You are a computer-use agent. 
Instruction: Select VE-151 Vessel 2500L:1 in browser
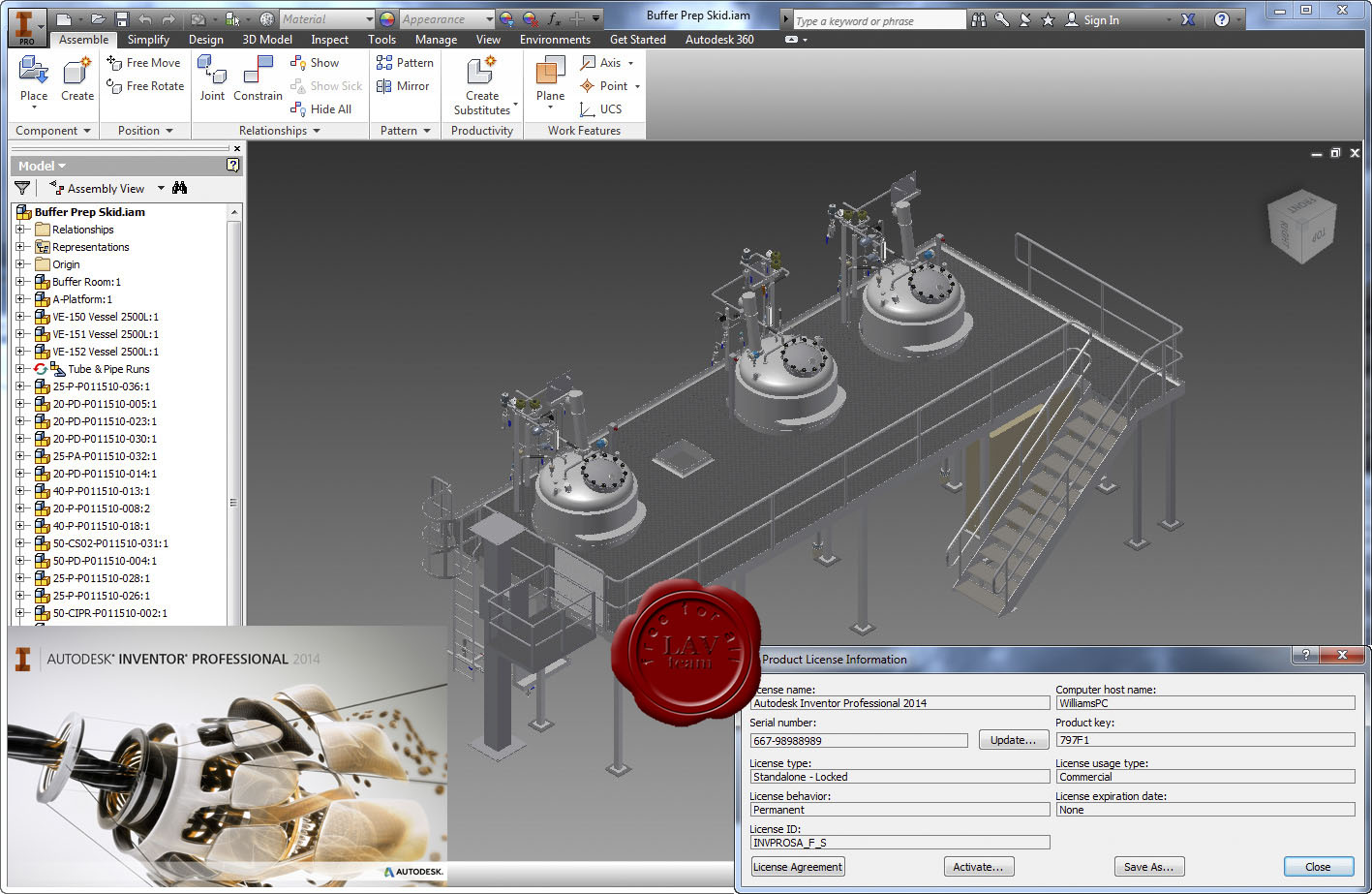pos(105,334)
